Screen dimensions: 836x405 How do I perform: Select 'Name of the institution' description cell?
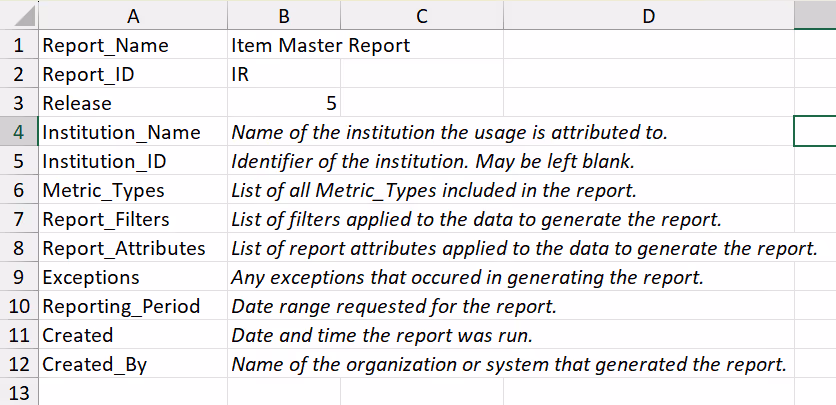284,132
